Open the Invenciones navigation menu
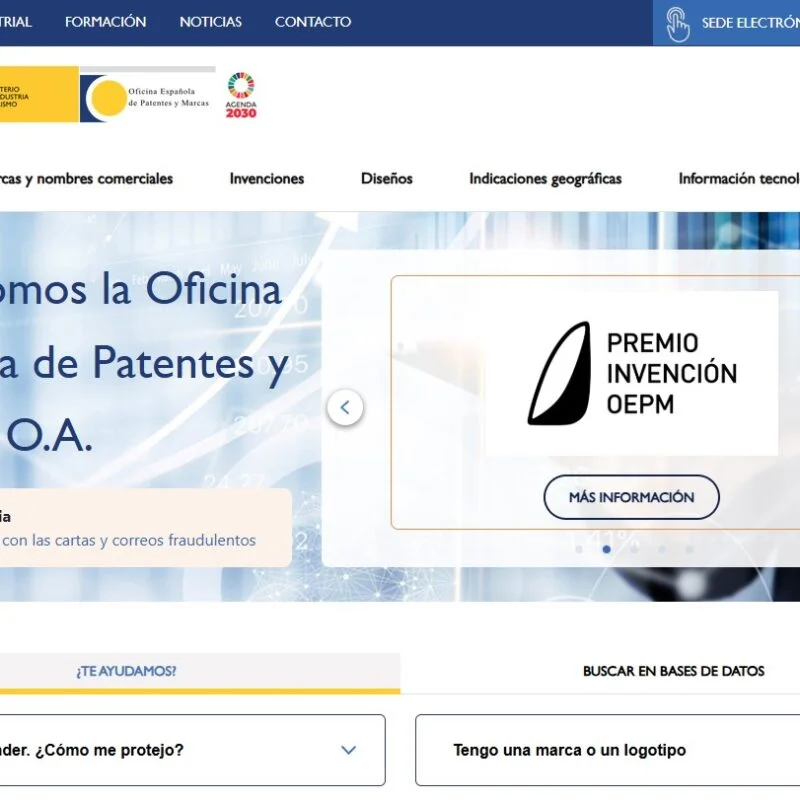The width and height of the screenshot is (800, 800). 267,179
